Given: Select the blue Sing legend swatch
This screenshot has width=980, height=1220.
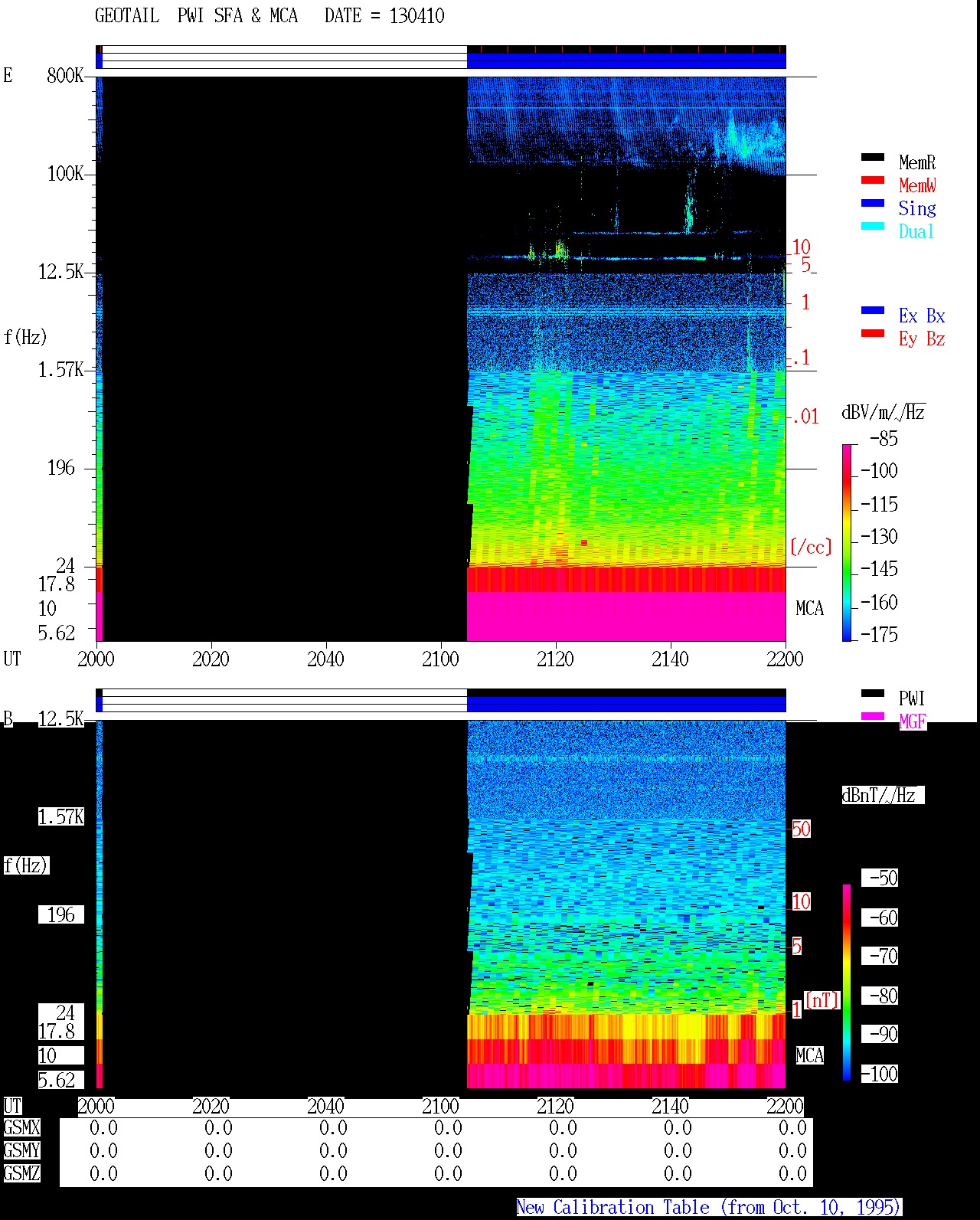Looking at the screenshot, I should coord(873,204).
